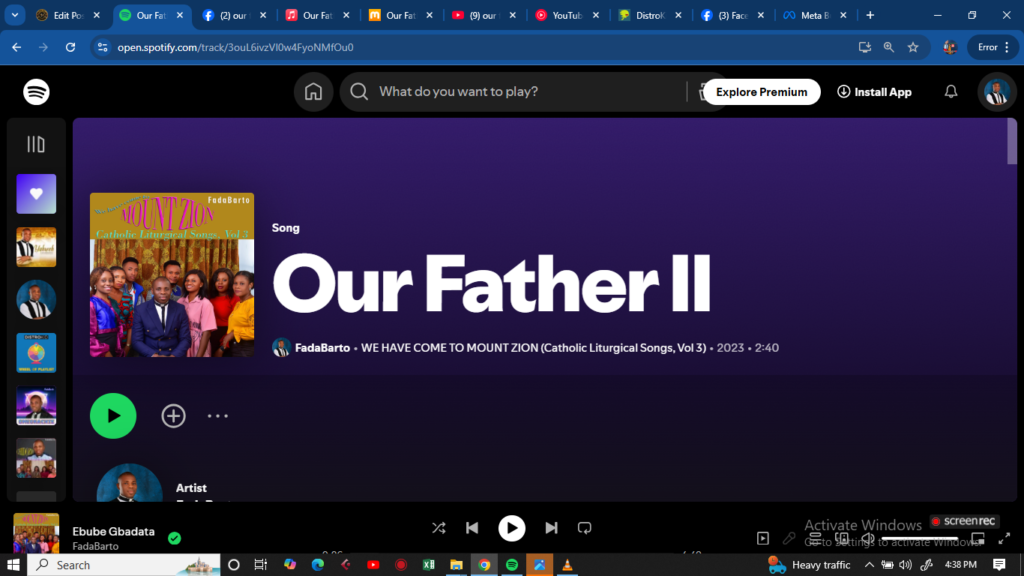The height and width of the screenshot is (576, 1024).
Task: Switch to the YouTube browser tab
Action: 569,15
